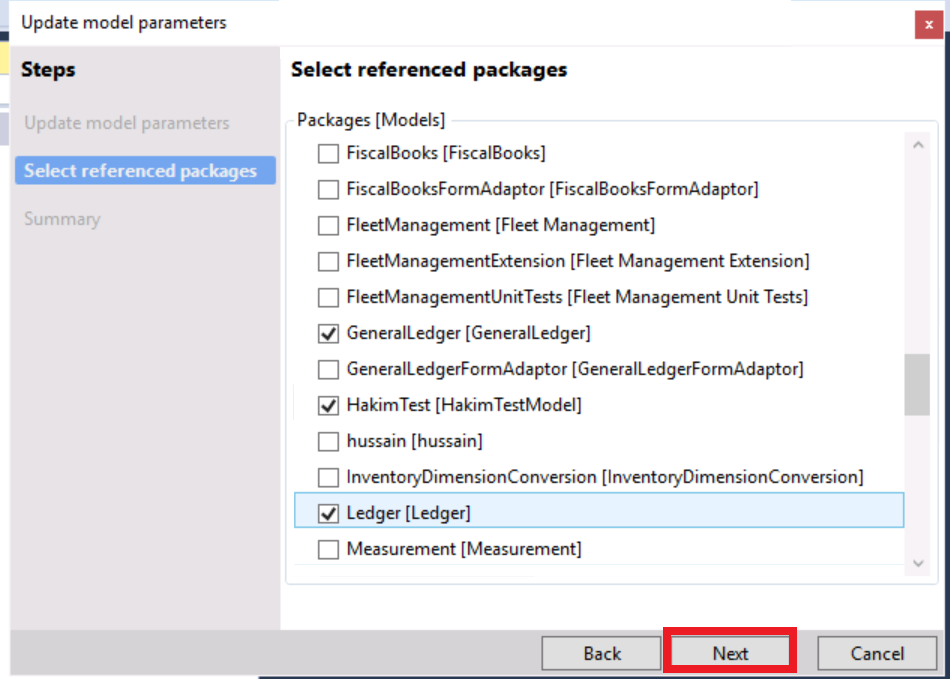Check InventoryDimensionConversion package checkbox
The image size is (950, 679).
click(328, 477)
